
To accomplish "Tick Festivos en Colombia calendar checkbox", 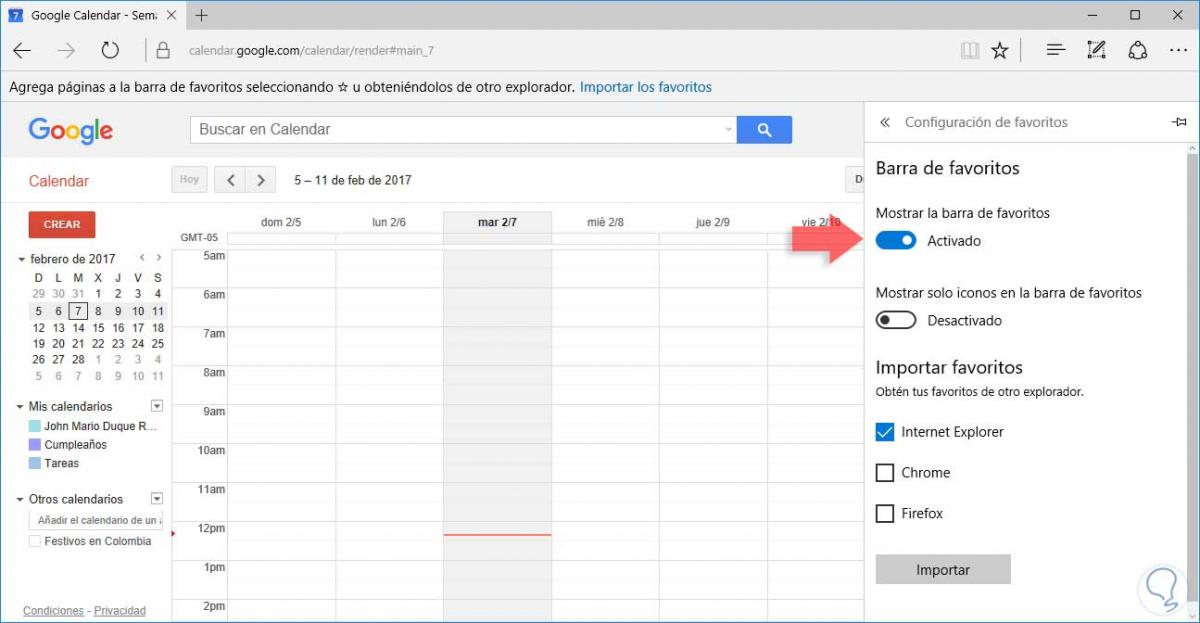I will pyautogui.click(x=35, y=541).
